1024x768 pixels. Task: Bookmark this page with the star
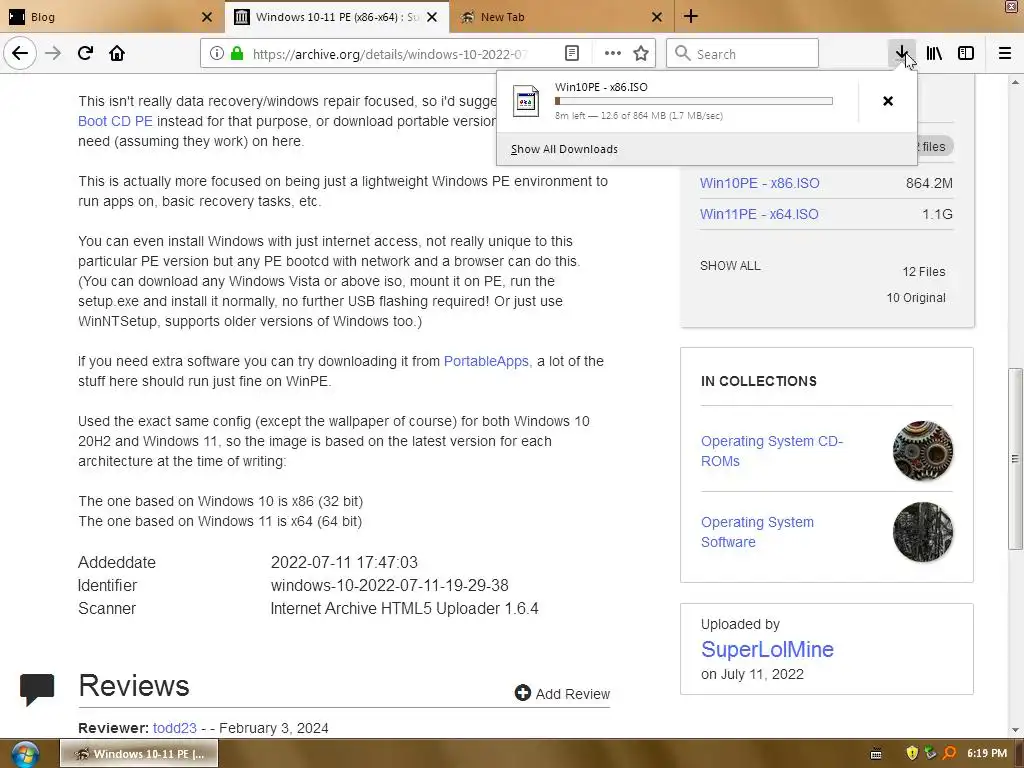pos(641,54)
